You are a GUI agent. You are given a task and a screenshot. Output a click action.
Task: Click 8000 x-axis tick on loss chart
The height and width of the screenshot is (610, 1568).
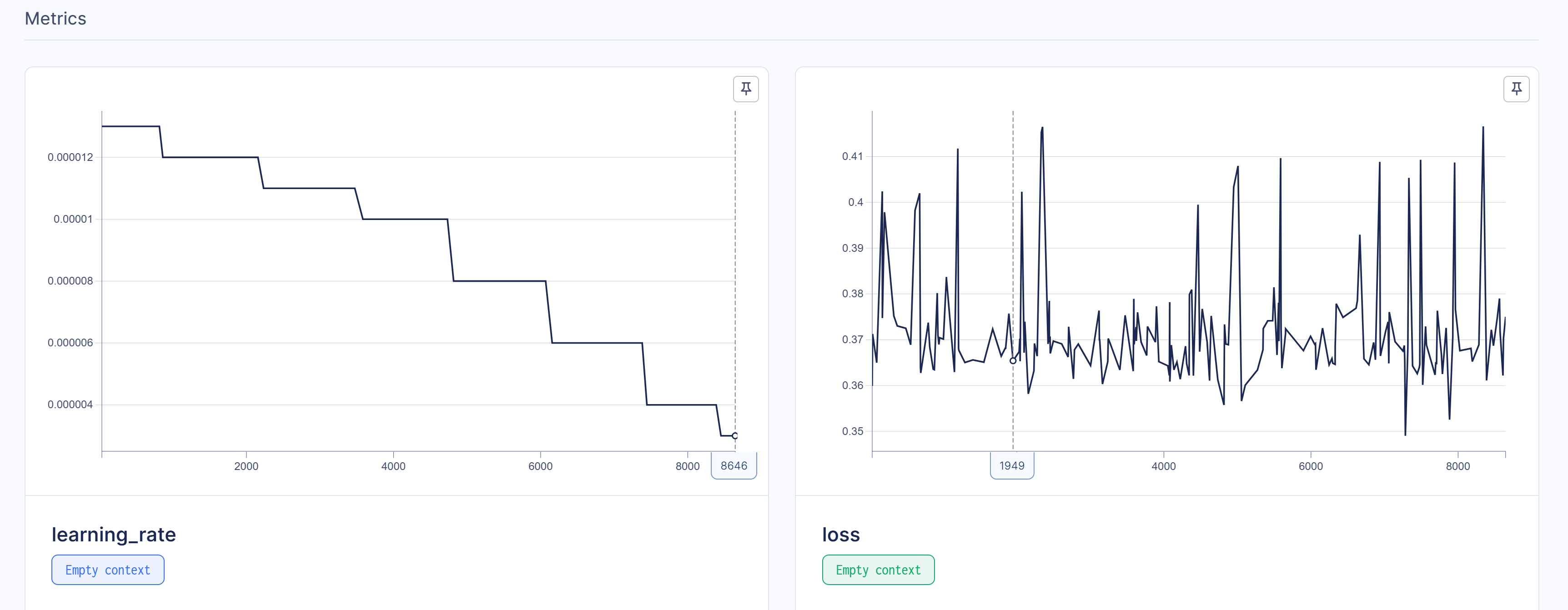[1458, 466]
